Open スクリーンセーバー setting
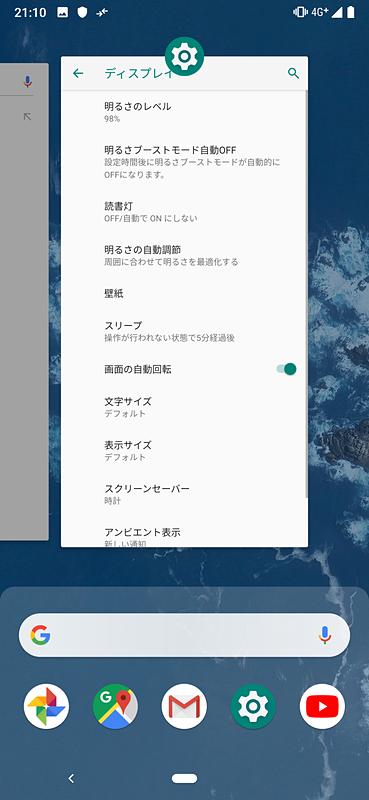Screen dimensions: 369x800 [184, 494]
